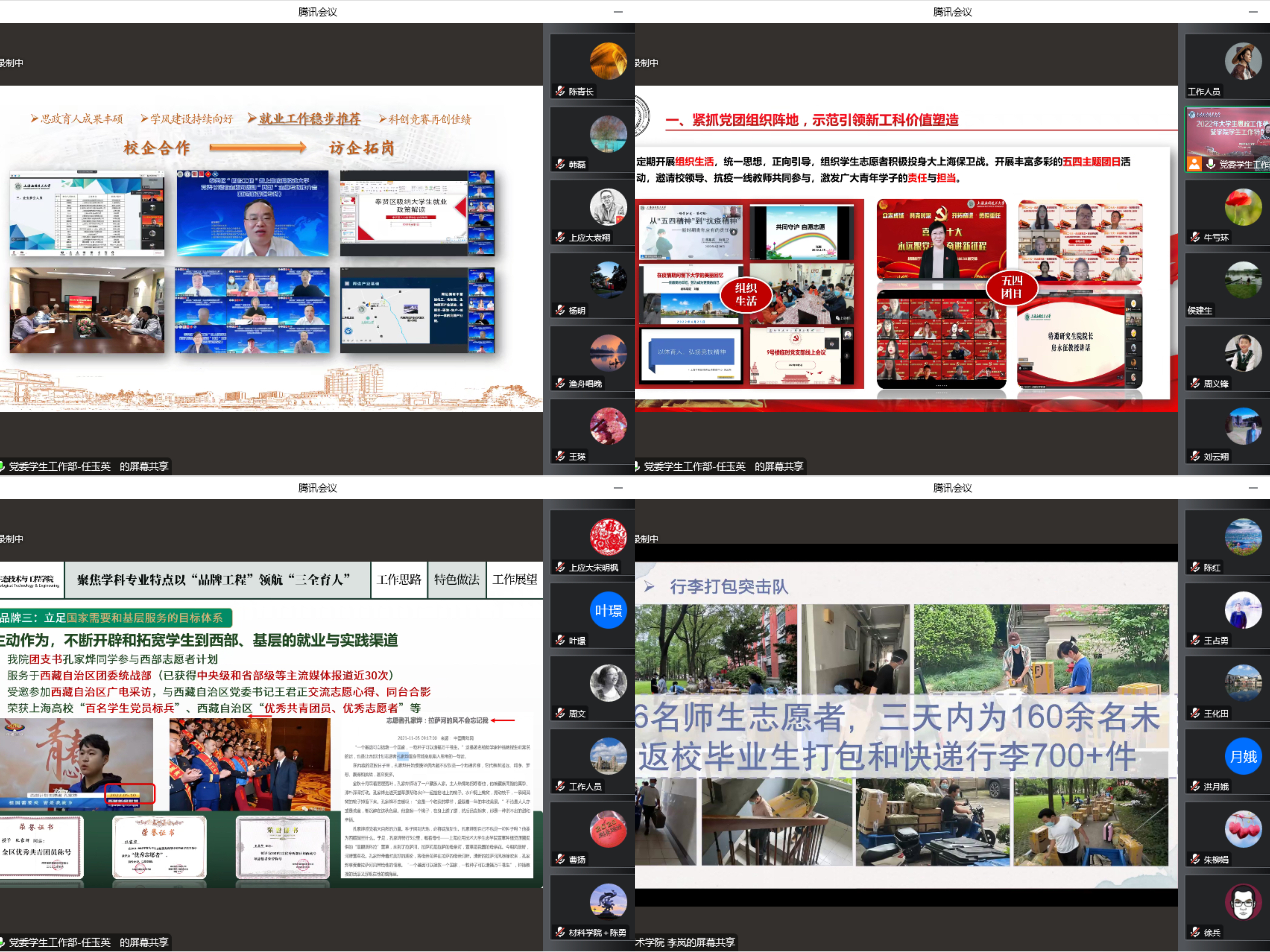
Task: Click the muted mic icon beside 陈青长
Action: point(560,91)
